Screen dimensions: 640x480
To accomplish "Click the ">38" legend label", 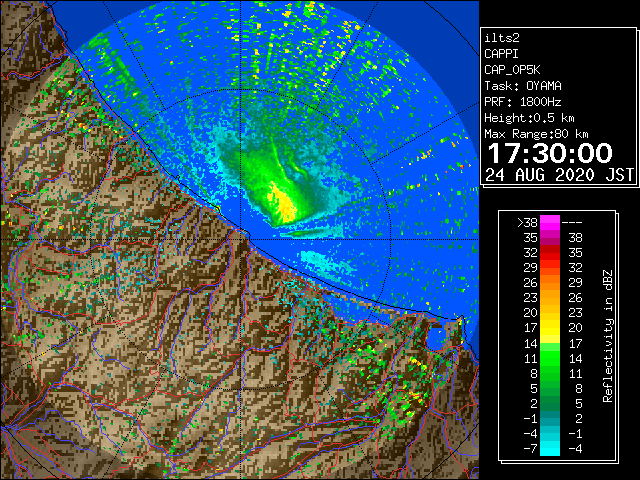I will point(527,223).
